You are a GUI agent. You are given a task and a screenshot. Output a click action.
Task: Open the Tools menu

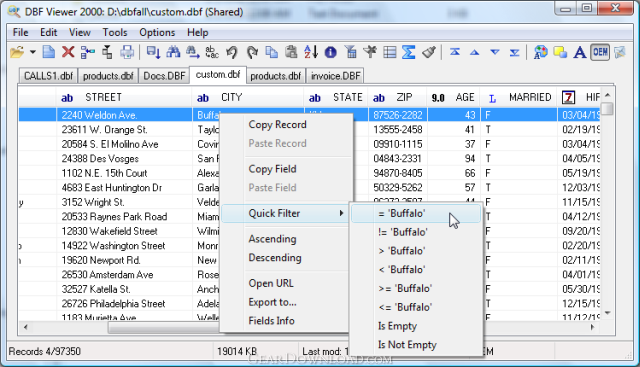(115, 32)
